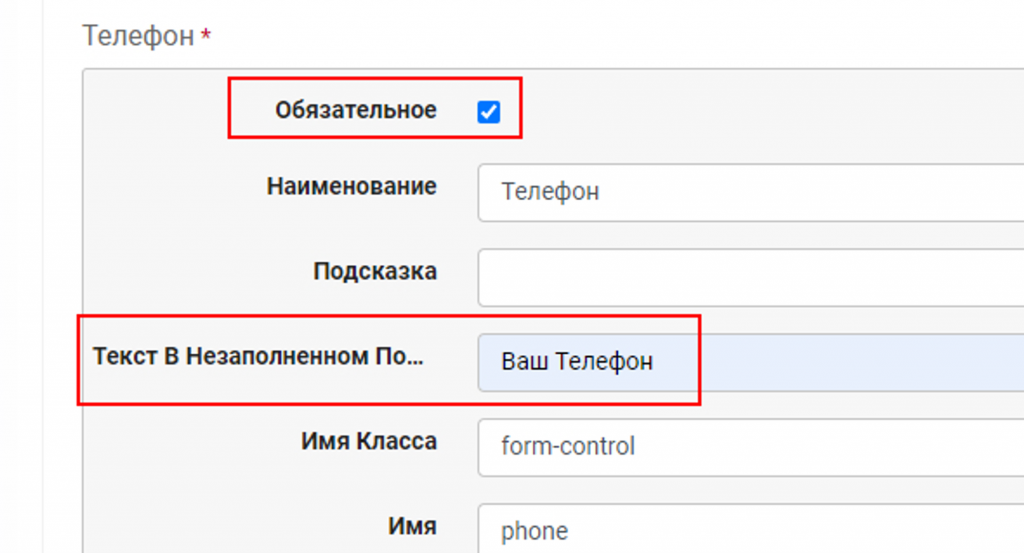Uncheck the Обязательное checkbox
The height and width of the screenshot is (553, 1024).
click(488, 112)
